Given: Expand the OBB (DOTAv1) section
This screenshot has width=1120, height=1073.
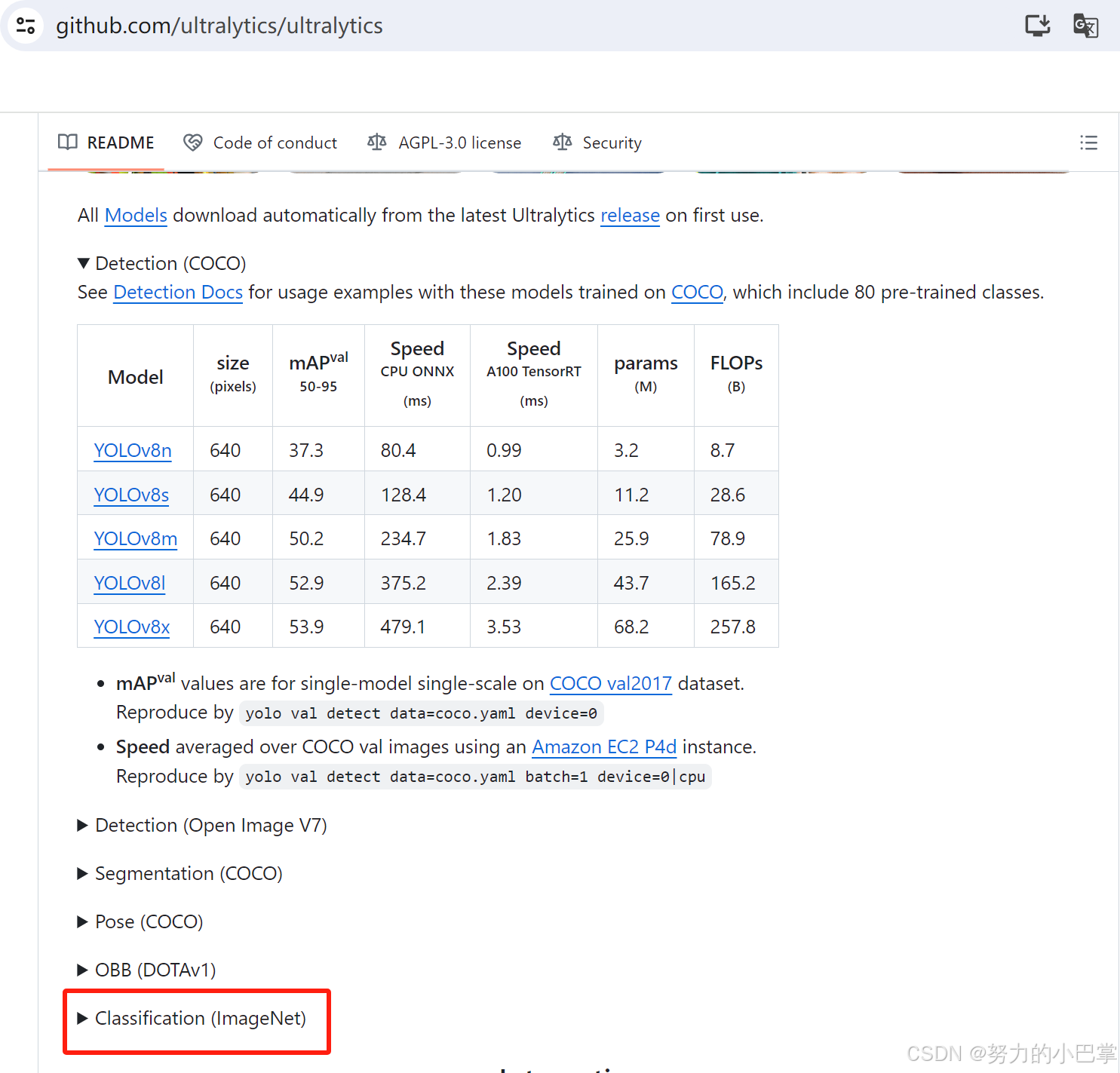Looking at the screenshot, I should [x=147, y=970].
